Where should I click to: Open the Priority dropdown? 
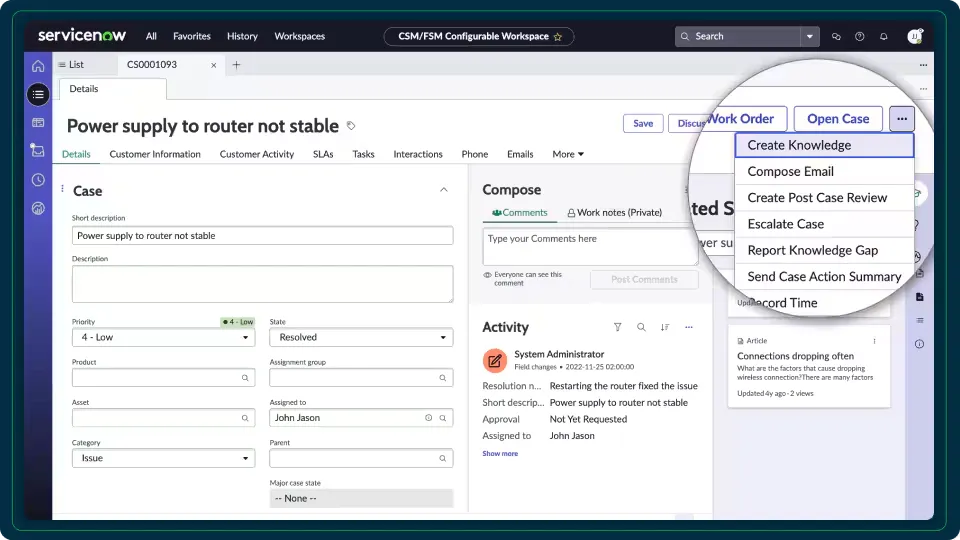point(163,337)
